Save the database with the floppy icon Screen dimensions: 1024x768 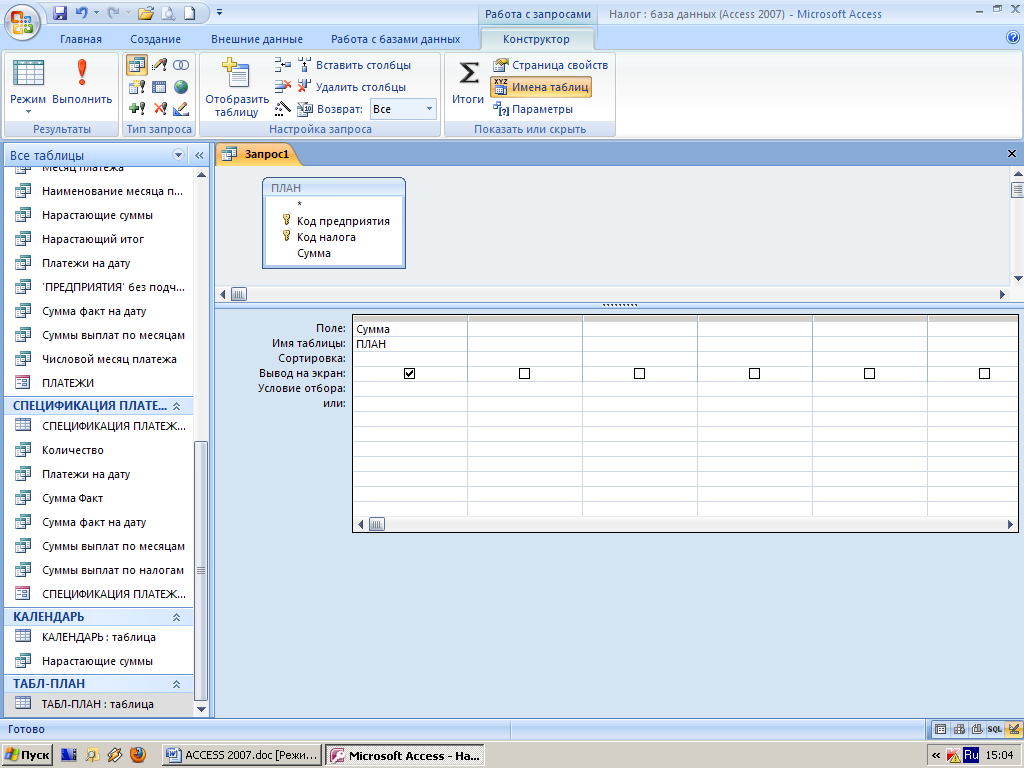pos(60,12)
